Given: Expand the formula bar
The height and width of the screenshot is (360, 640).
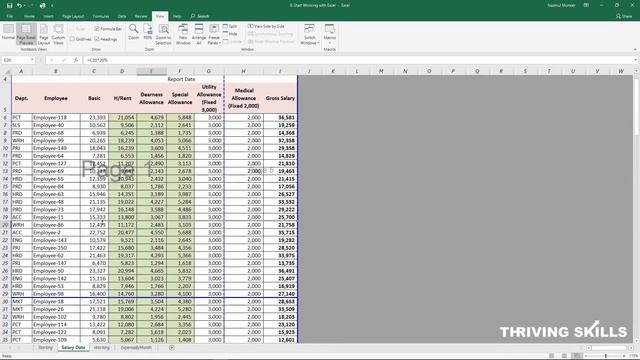Looking at the screenshot, I should [636, 60].
